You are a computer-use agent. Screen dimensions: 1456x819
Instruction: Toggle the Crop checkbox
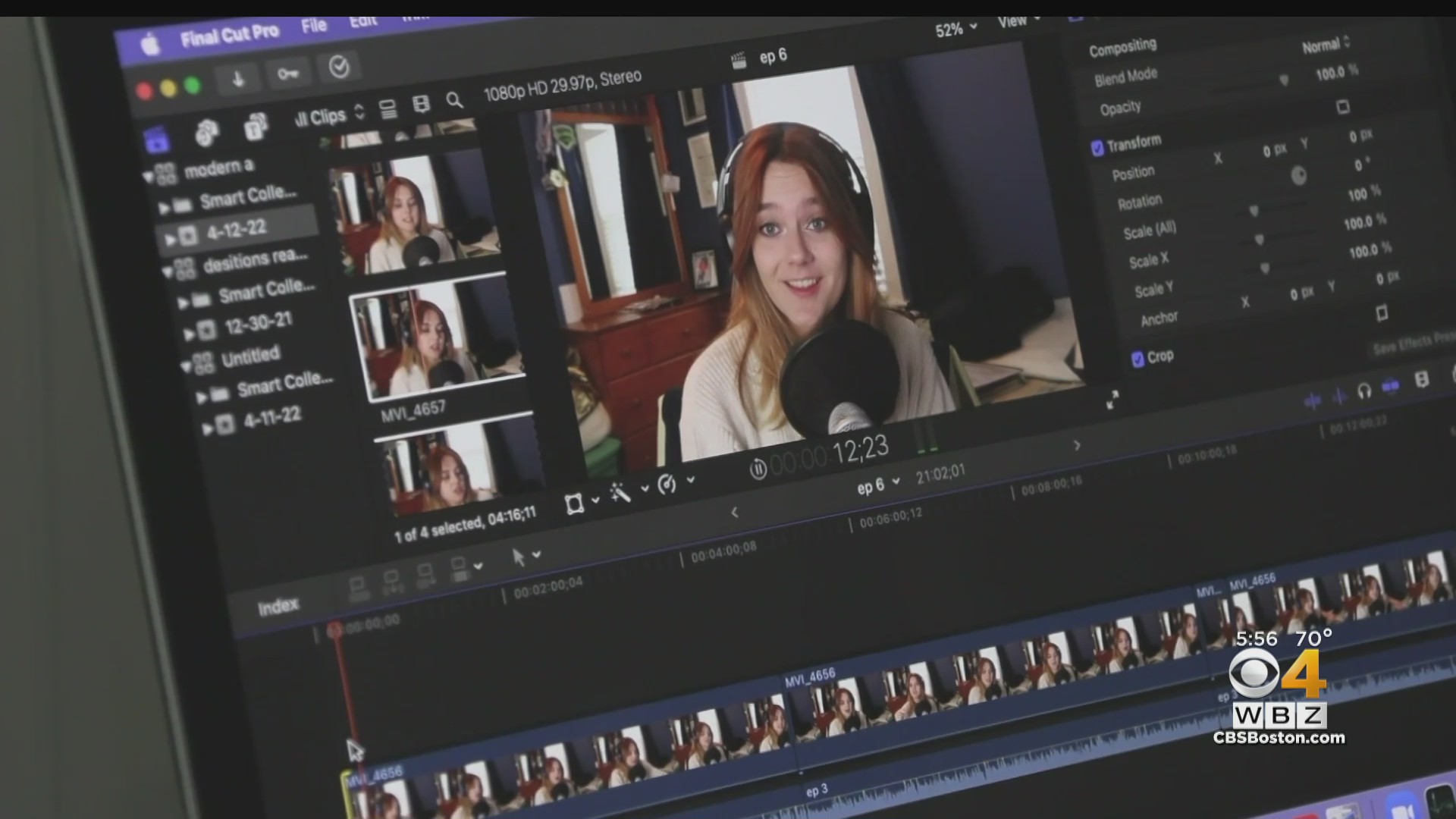pyautogui.click(x=1137, y=359)
